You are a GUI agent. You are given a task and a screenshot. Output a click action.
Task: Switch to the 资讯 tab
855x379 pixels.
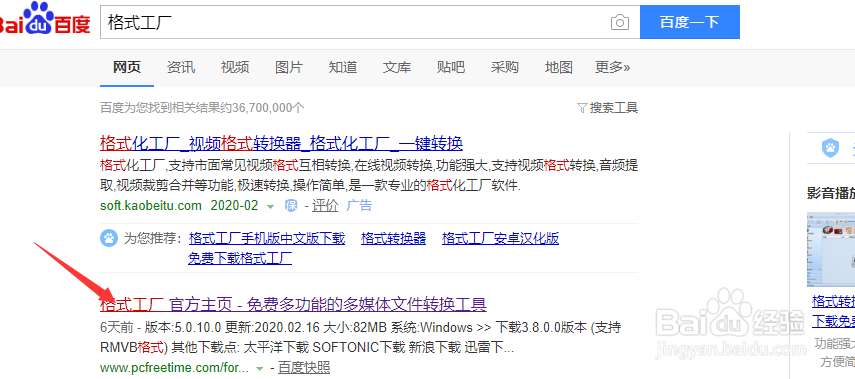tap(180, 68)
